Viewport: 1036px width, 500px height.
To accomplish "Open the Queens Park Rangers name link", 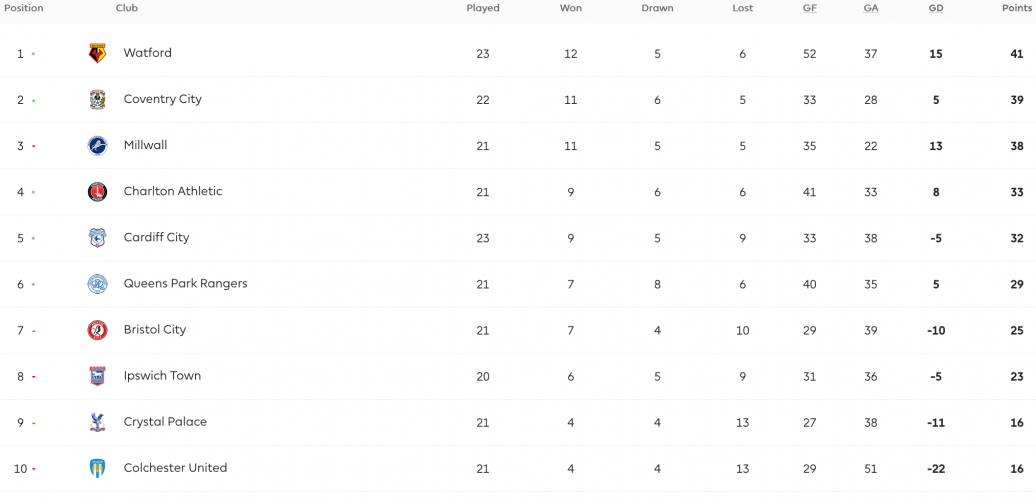I will [x=186, y=283].
